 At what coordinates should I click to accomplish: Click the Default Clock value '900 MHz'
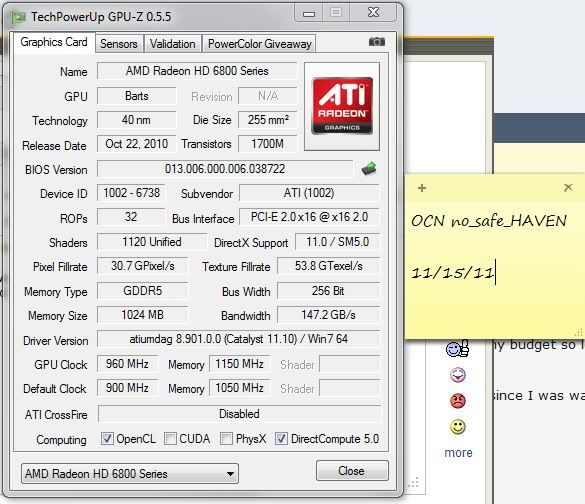coord(128,388)
